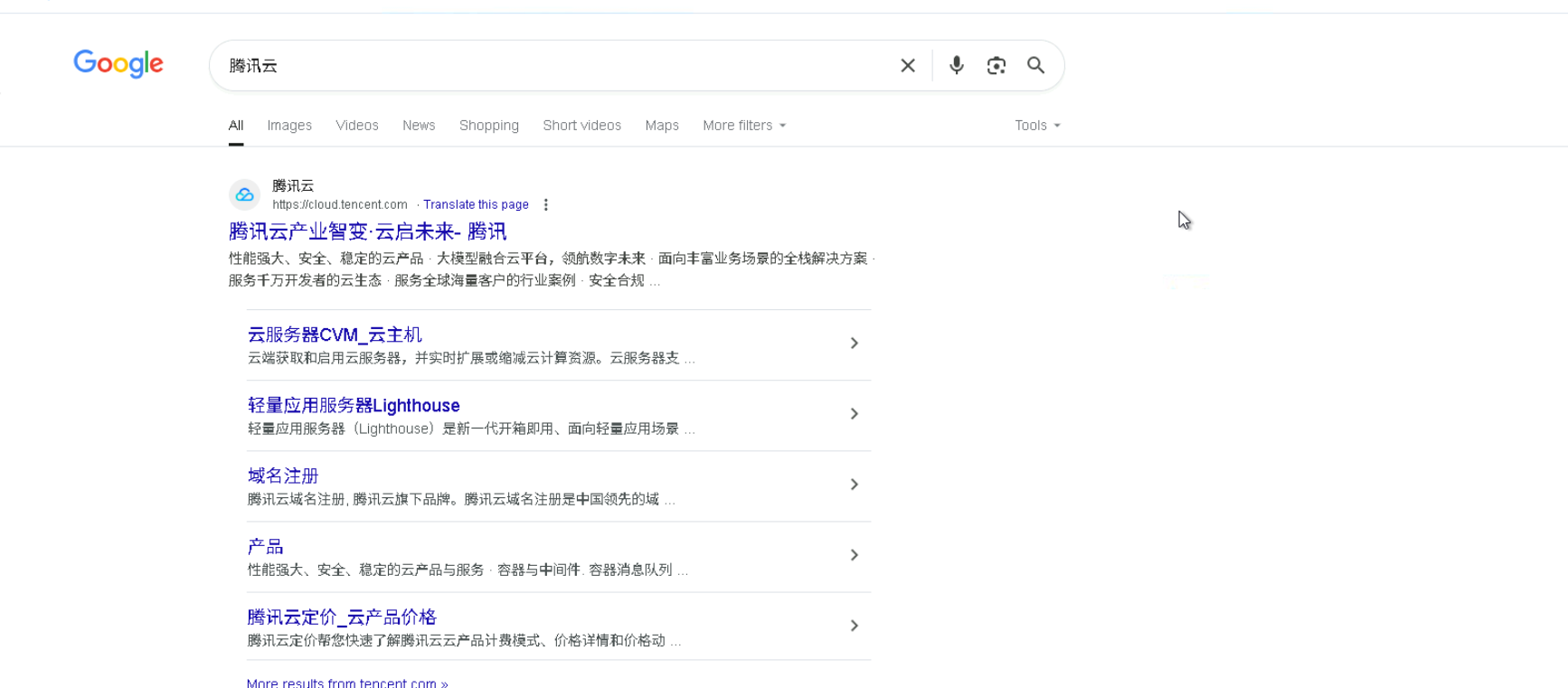Click More results from tencent.com link

tap(347, 683)
